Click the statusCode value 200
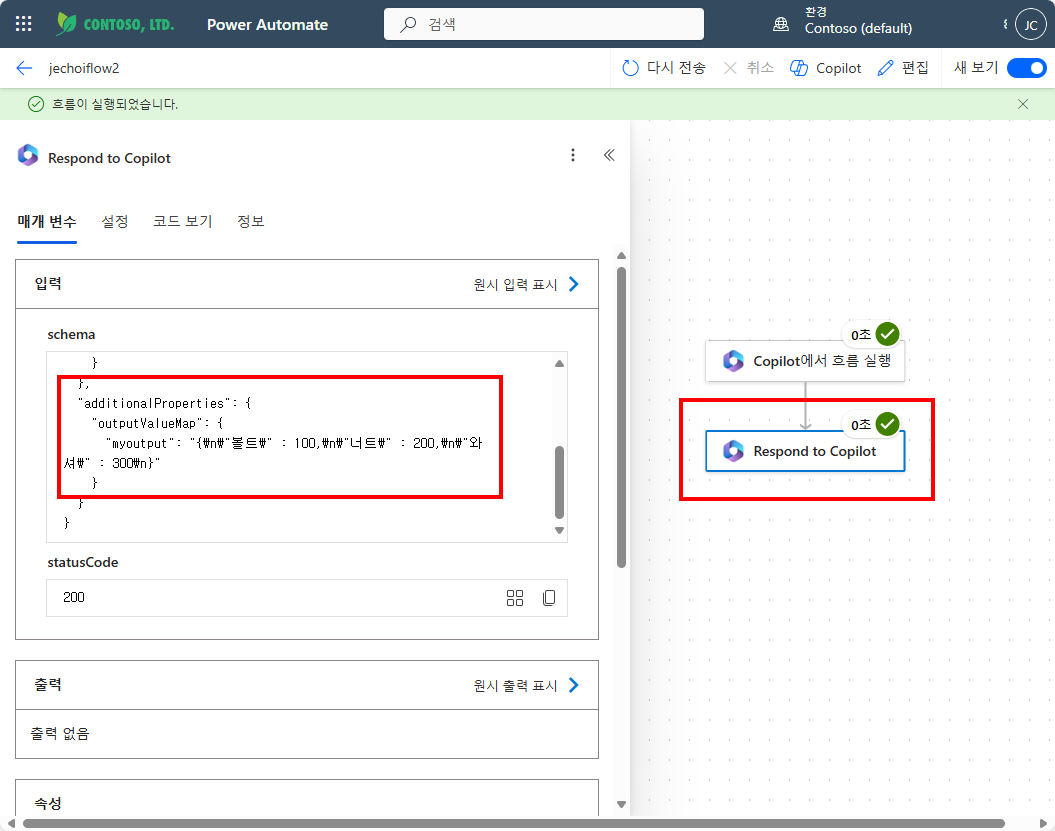The image size is (1055, 831). tap(74, 598)
